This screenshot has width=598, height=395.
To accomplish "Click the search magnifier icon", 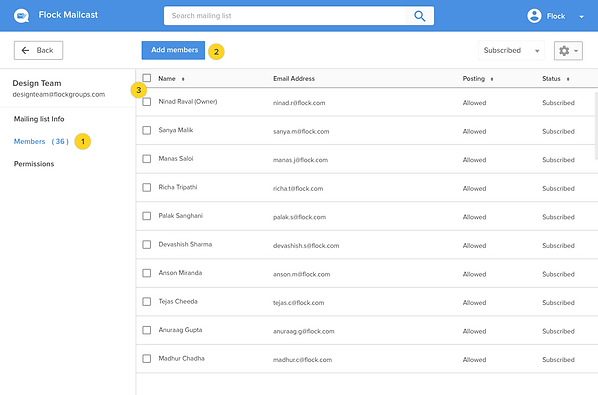I will coord(420,16).
